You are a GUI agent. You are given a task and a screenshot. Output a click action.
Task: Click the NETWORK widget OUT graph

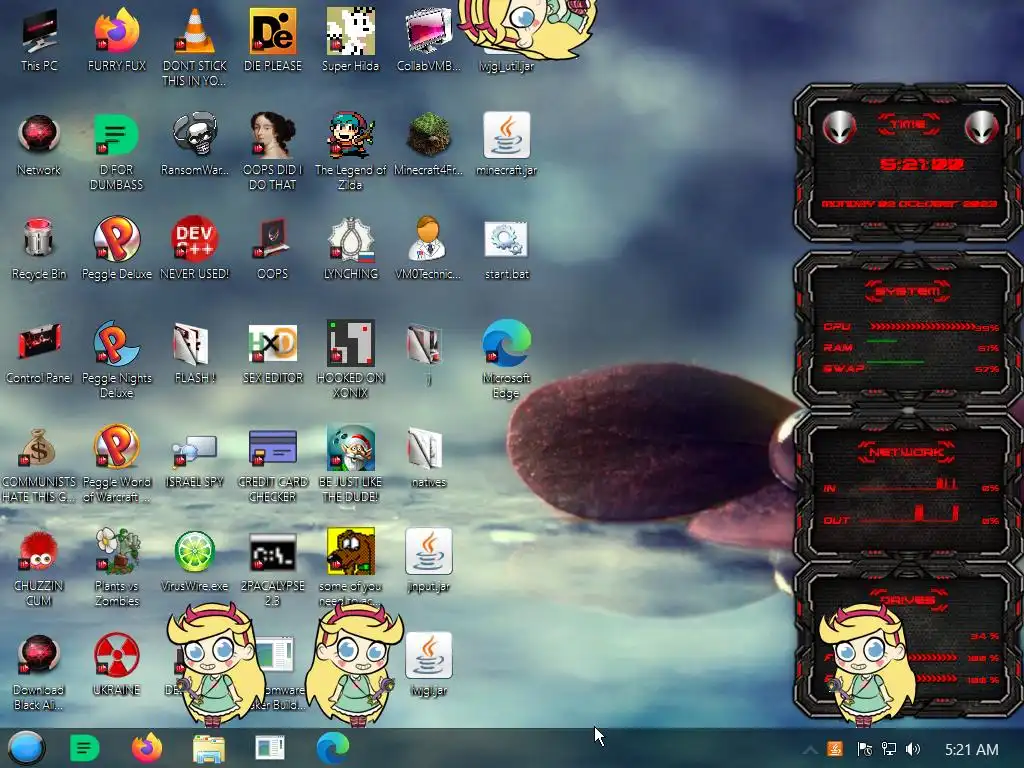[x=909, y=514]
